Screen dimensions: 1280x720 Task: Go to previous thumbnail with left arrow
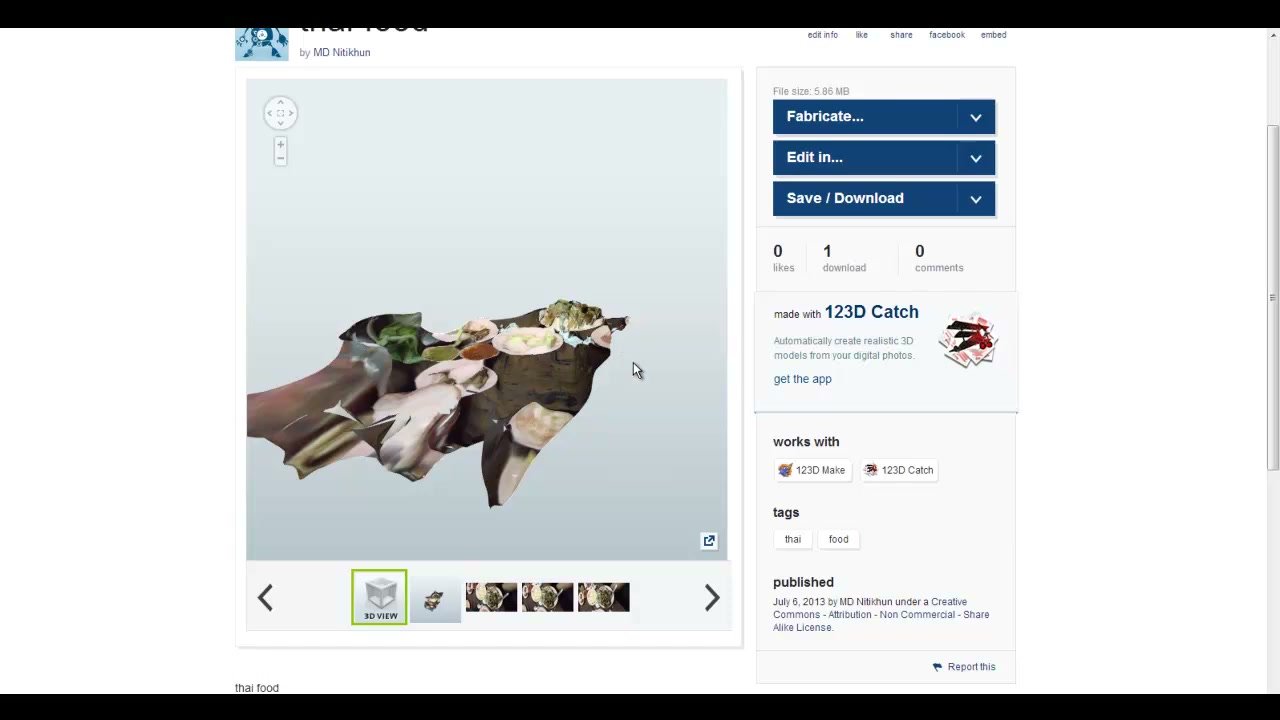[265, 598]
